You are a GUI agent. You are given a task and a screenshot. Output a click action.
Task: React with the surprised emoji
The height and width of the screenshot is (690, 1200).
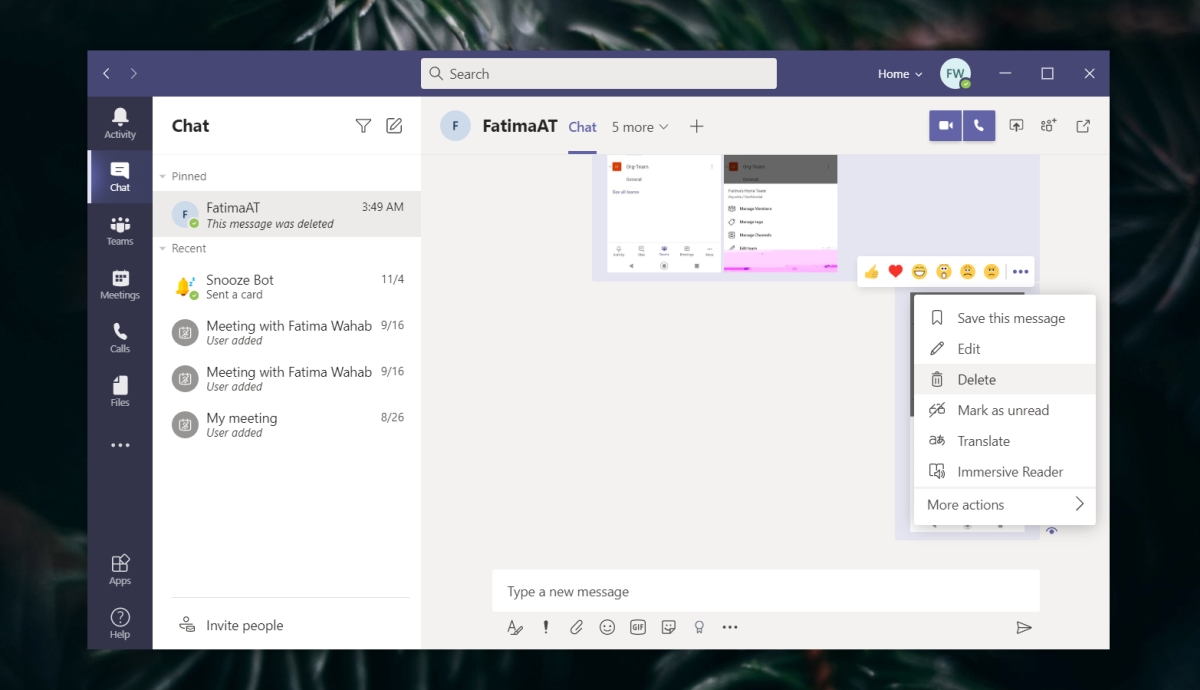(944, 271)
